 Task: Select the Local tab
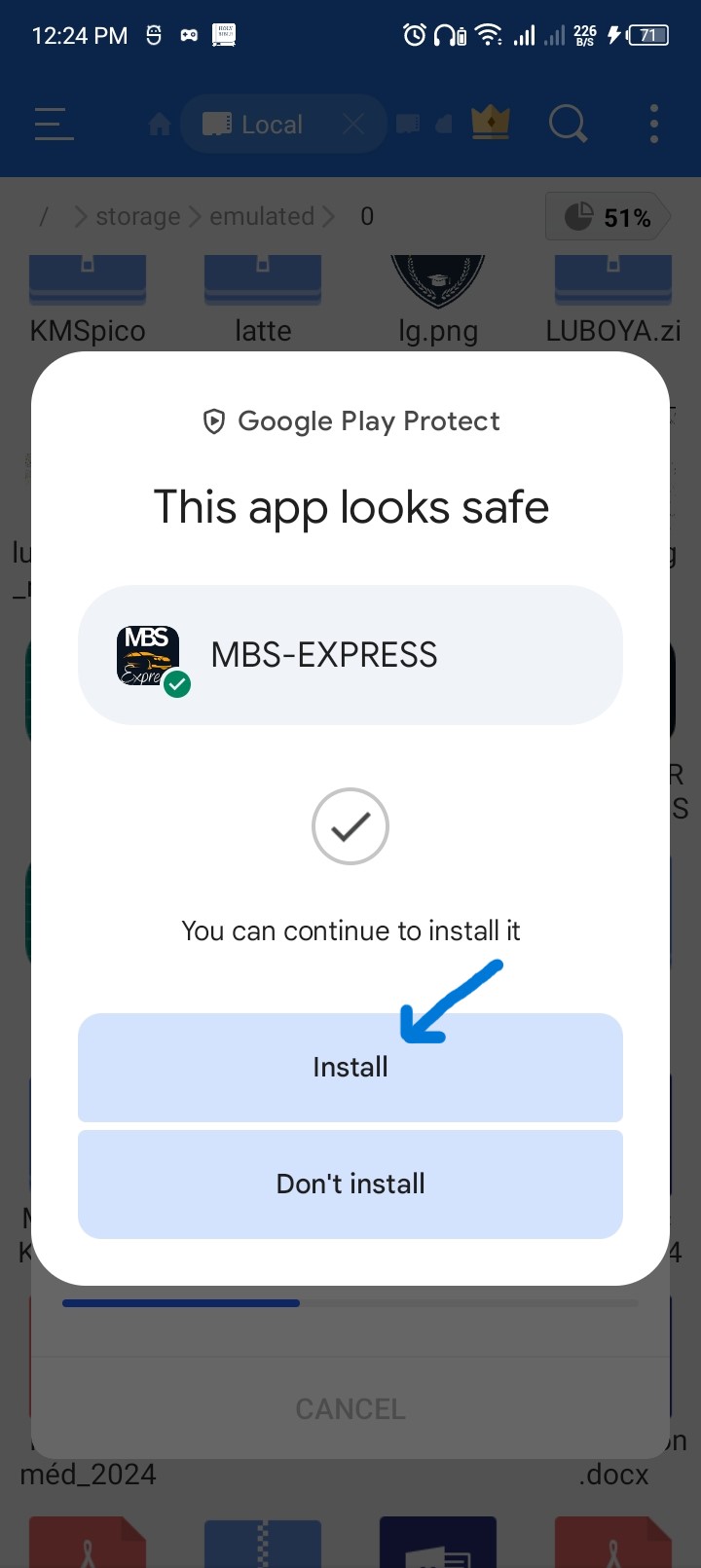point(253,125)
